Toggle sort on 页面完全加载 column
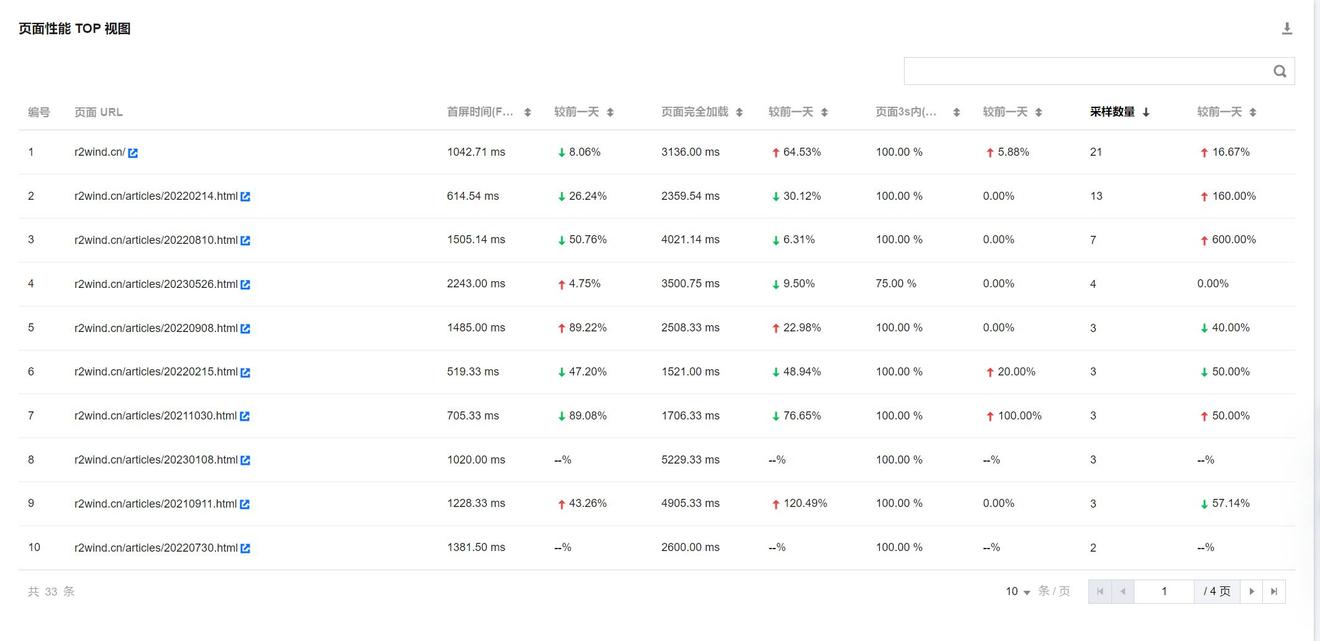Screen dimensions: 1320x641 (x=738, y=111)
